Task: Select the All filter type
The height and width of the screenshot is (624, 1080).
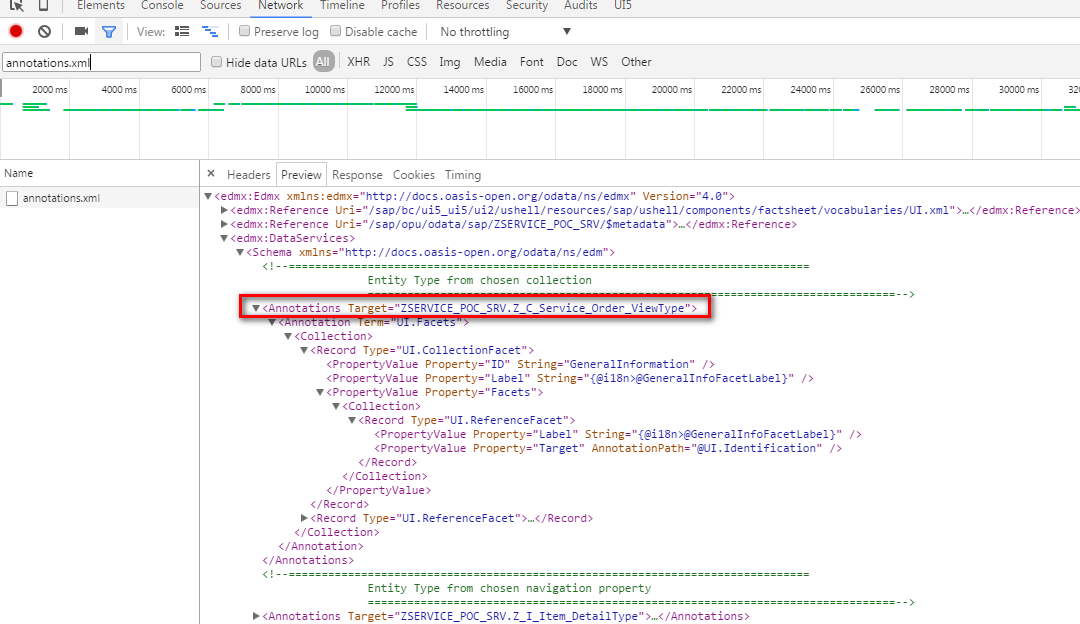Action: (x=323, y=61)
